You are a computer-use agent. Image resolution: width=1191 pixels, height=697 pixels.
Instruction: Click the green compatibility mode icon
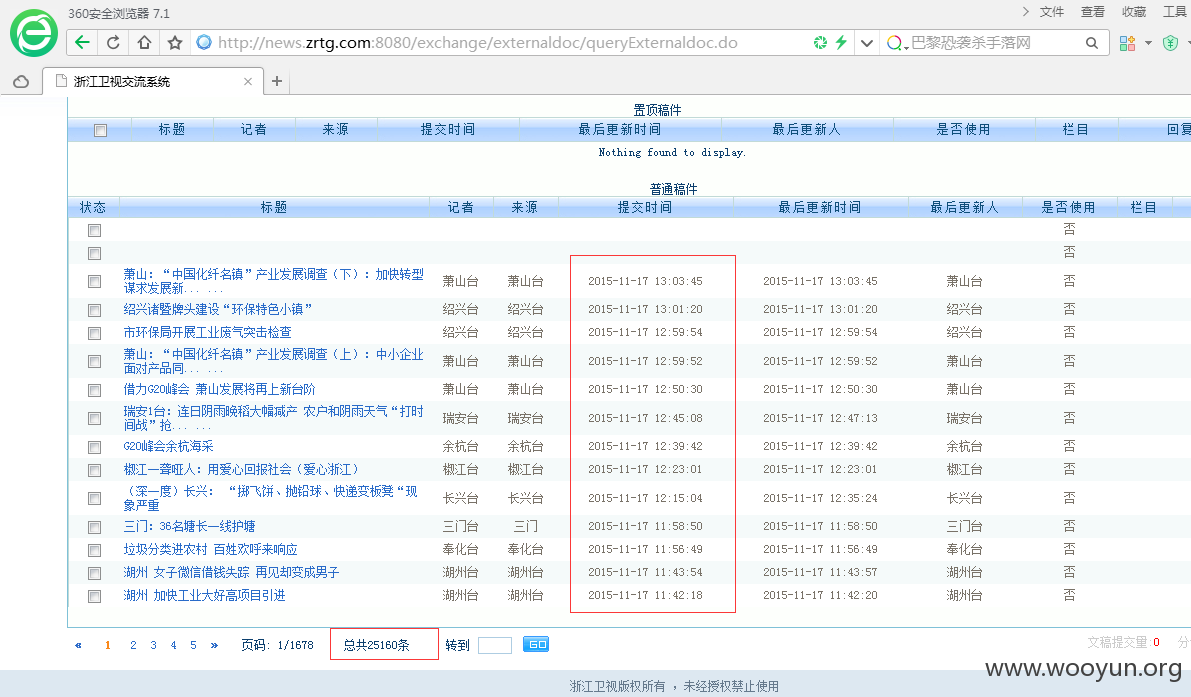pyautogui.click(x=820, y=43)
